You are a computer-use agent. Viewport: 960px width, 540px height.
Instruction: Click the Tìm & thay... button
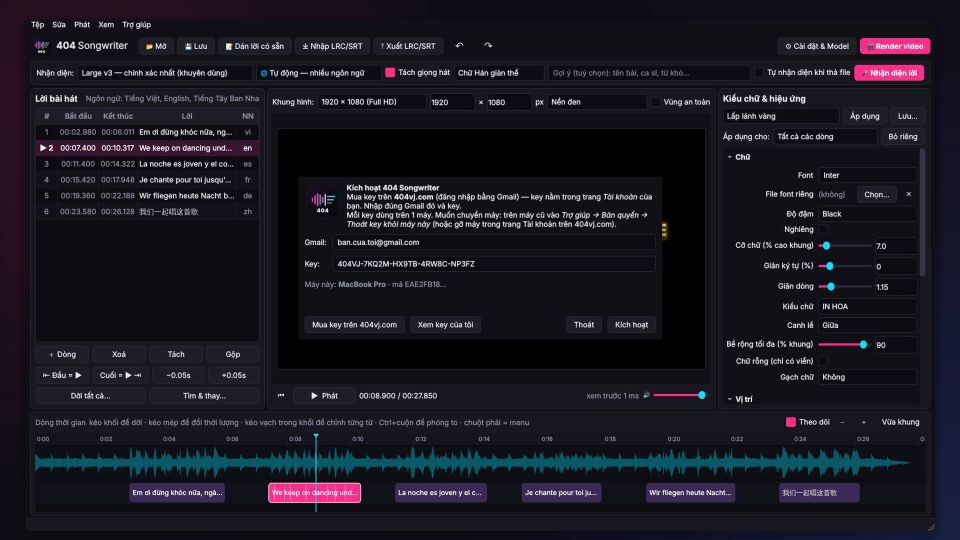pyautogui.click(x=204, y=396)
